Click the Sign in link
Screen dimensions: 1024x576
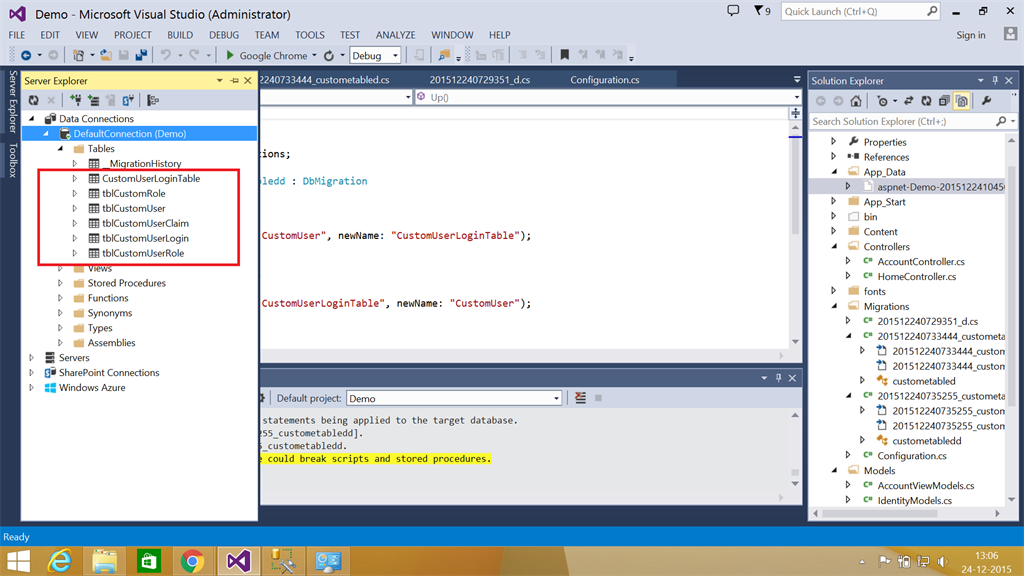pyautogui.click(x=970, y=35)
